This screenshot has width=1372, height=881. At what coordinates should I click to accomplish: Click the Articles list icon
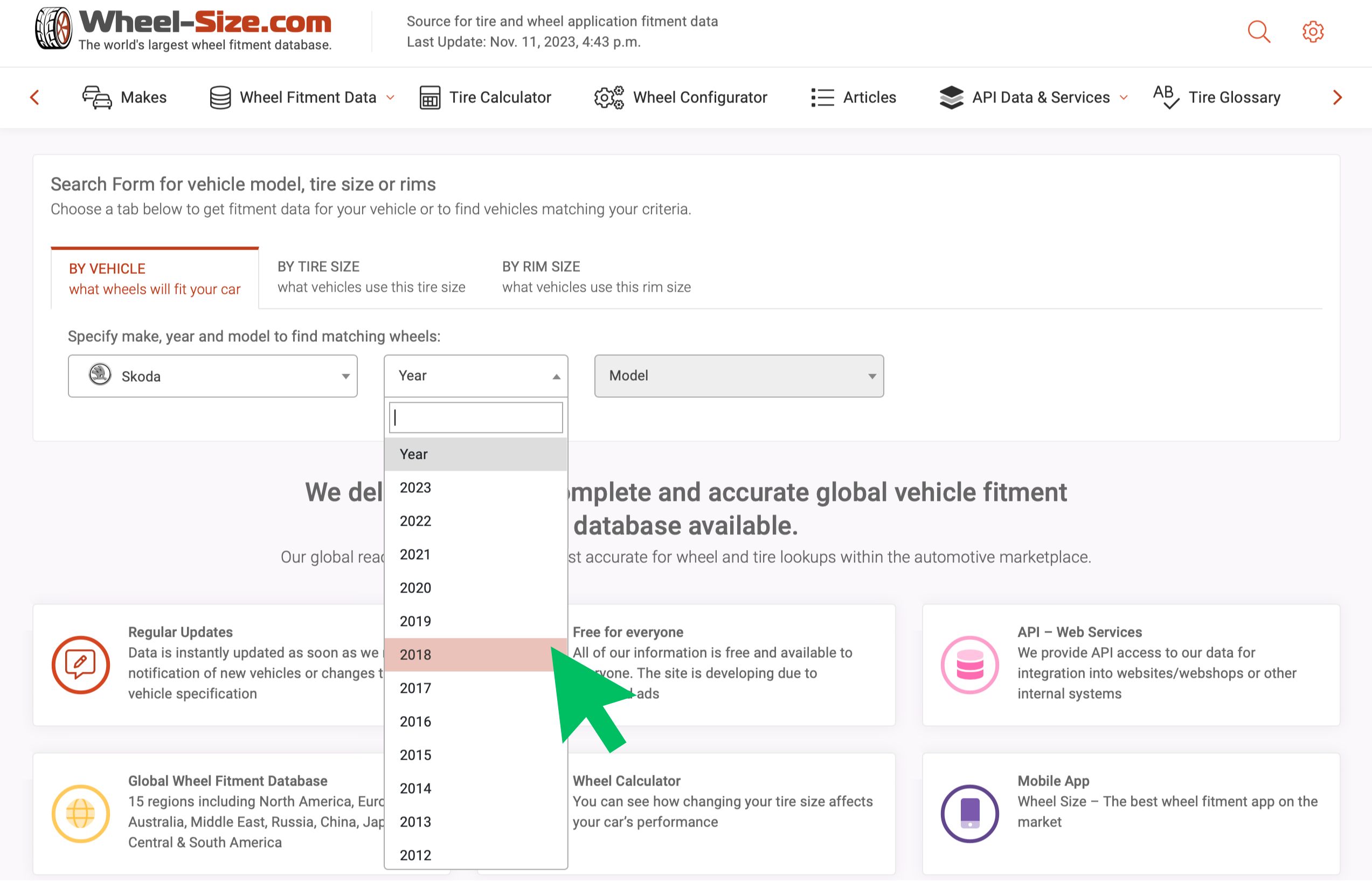823,97
